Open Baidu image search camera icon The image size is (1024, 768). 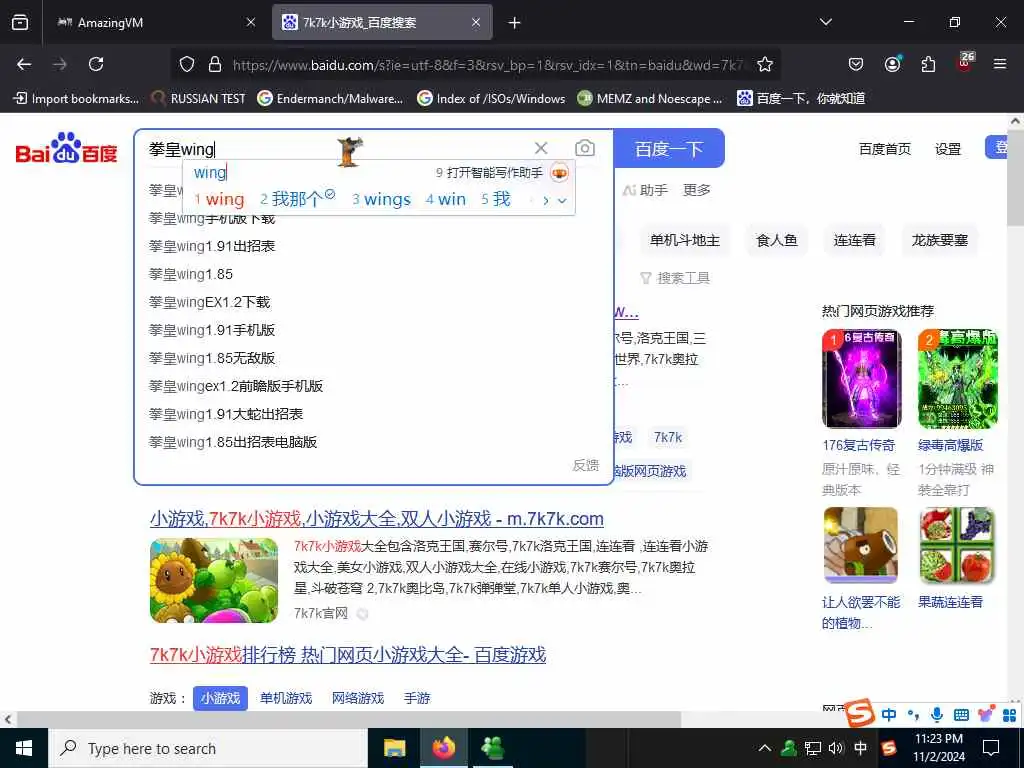tap(584, 148)
